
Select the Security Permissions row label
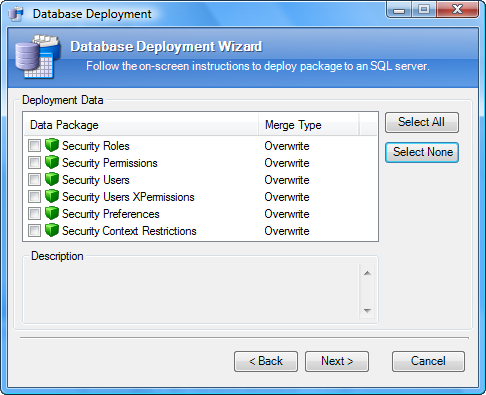[x=110, y=163]
